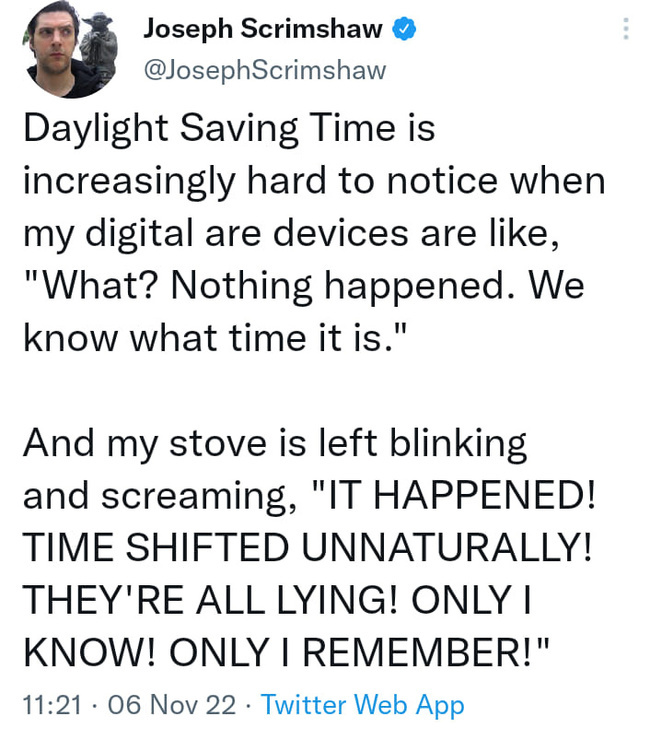Open Joseph Scrimshaw's profile picture
The width and height of the screenshot is (662, 740).
pyautogui.click(x=72, y=49)
